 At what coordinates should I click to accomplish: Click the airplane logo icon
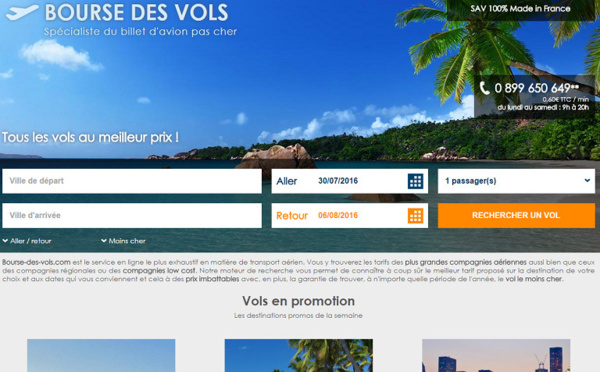pos(22,12)
